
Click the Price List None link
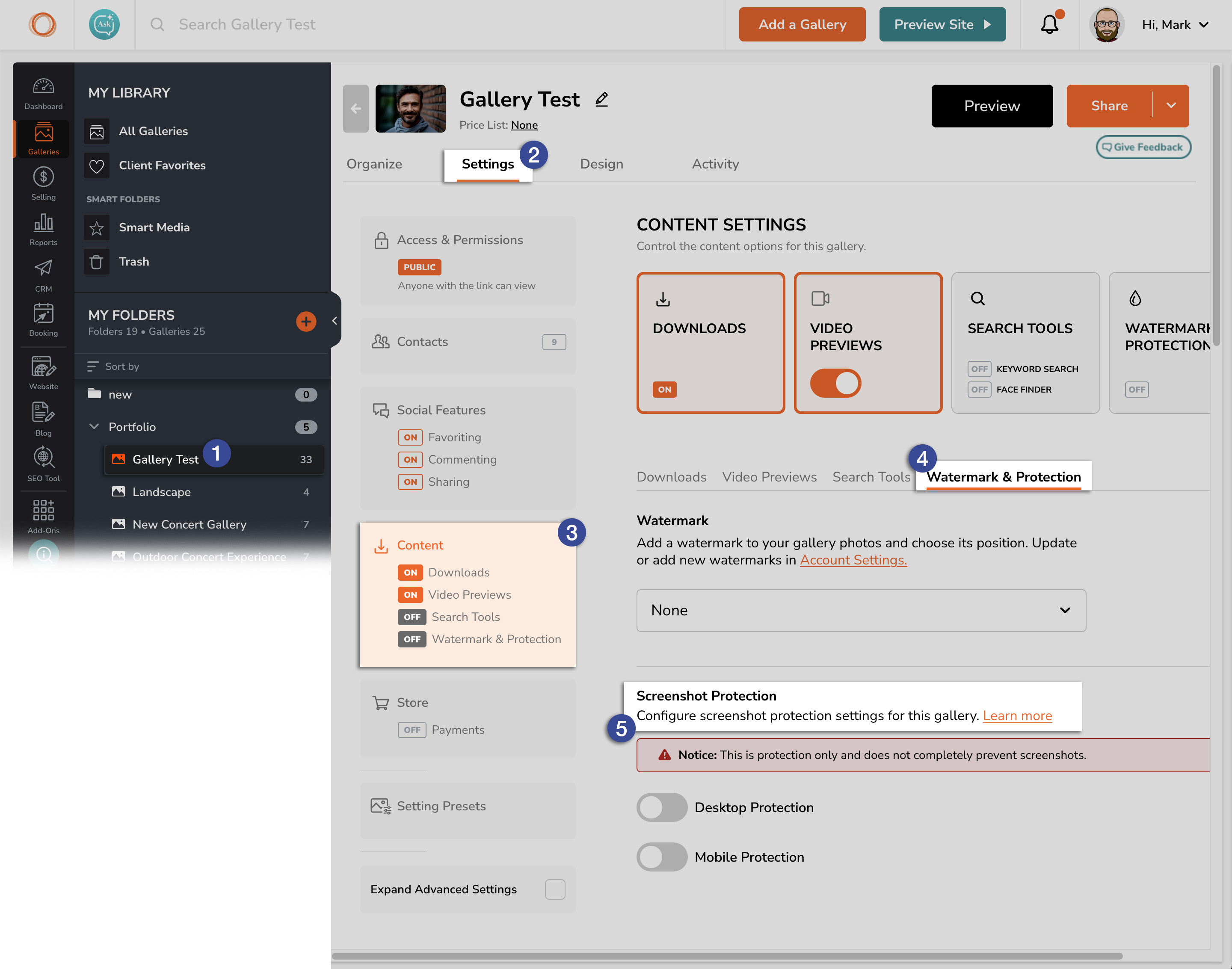[x=524, y=125]
